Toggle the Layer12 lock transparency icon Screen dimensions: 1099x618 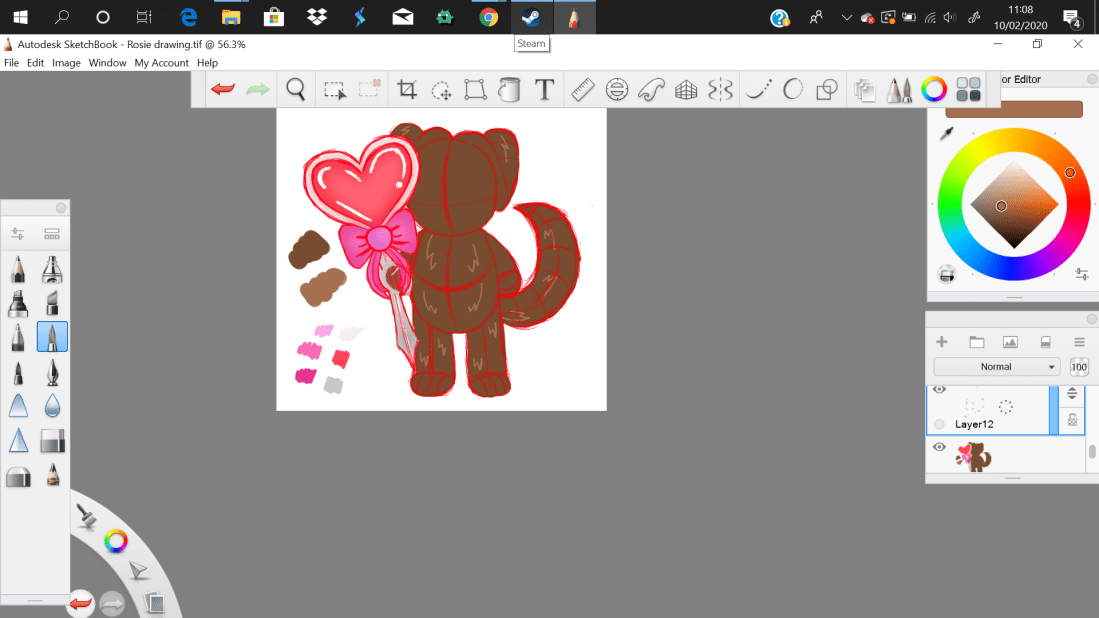click(x=1072, y=420)
